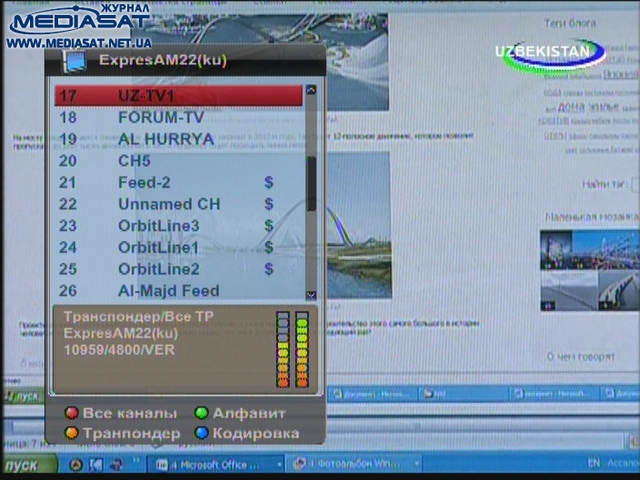Click the orange Транпондер button
Screen dimensions: 640x480
(122, 433)
